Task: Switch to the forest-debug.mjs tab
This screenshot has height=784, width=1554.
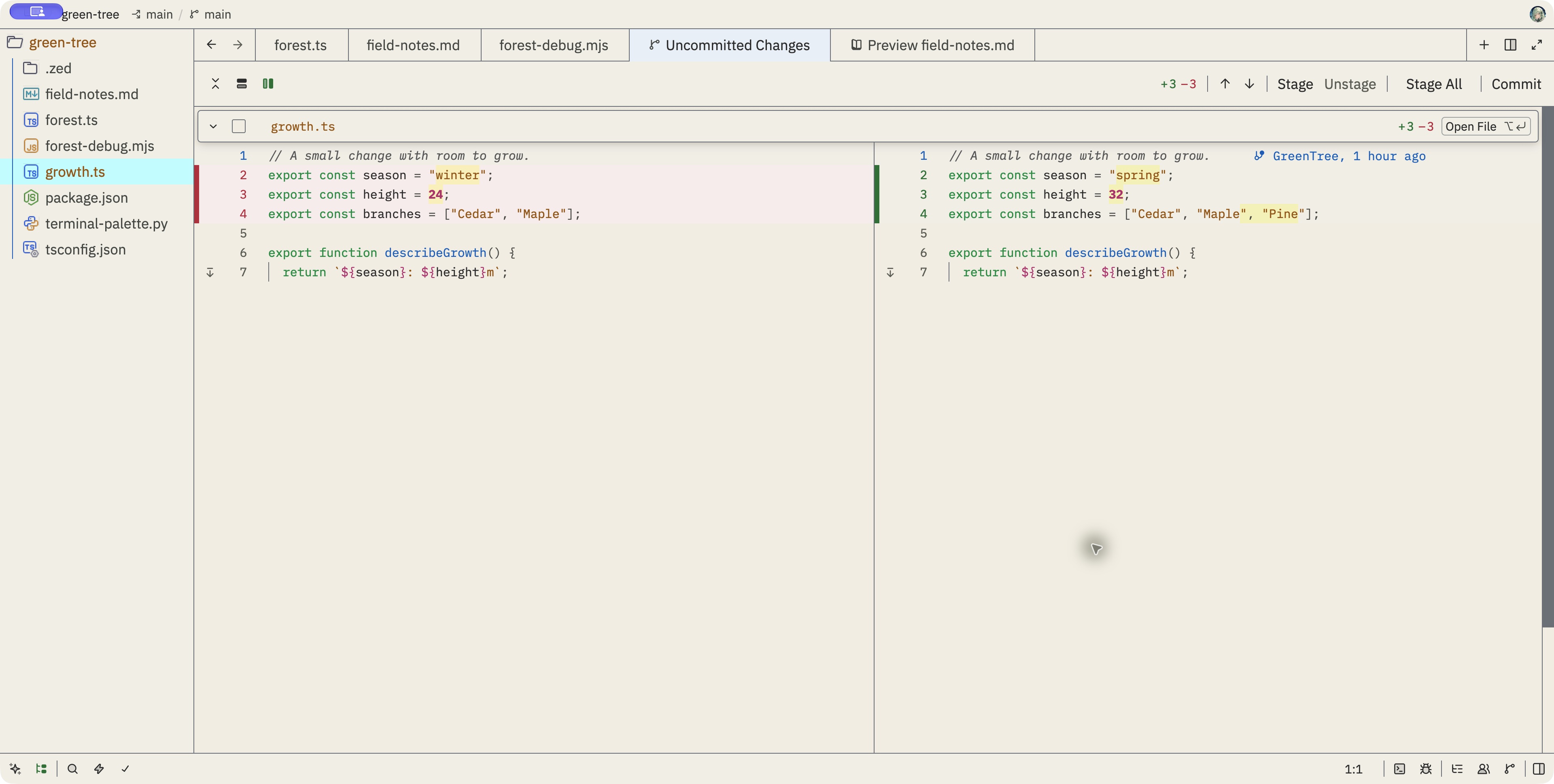Action: pyautogui.click(x=554, y=45)
